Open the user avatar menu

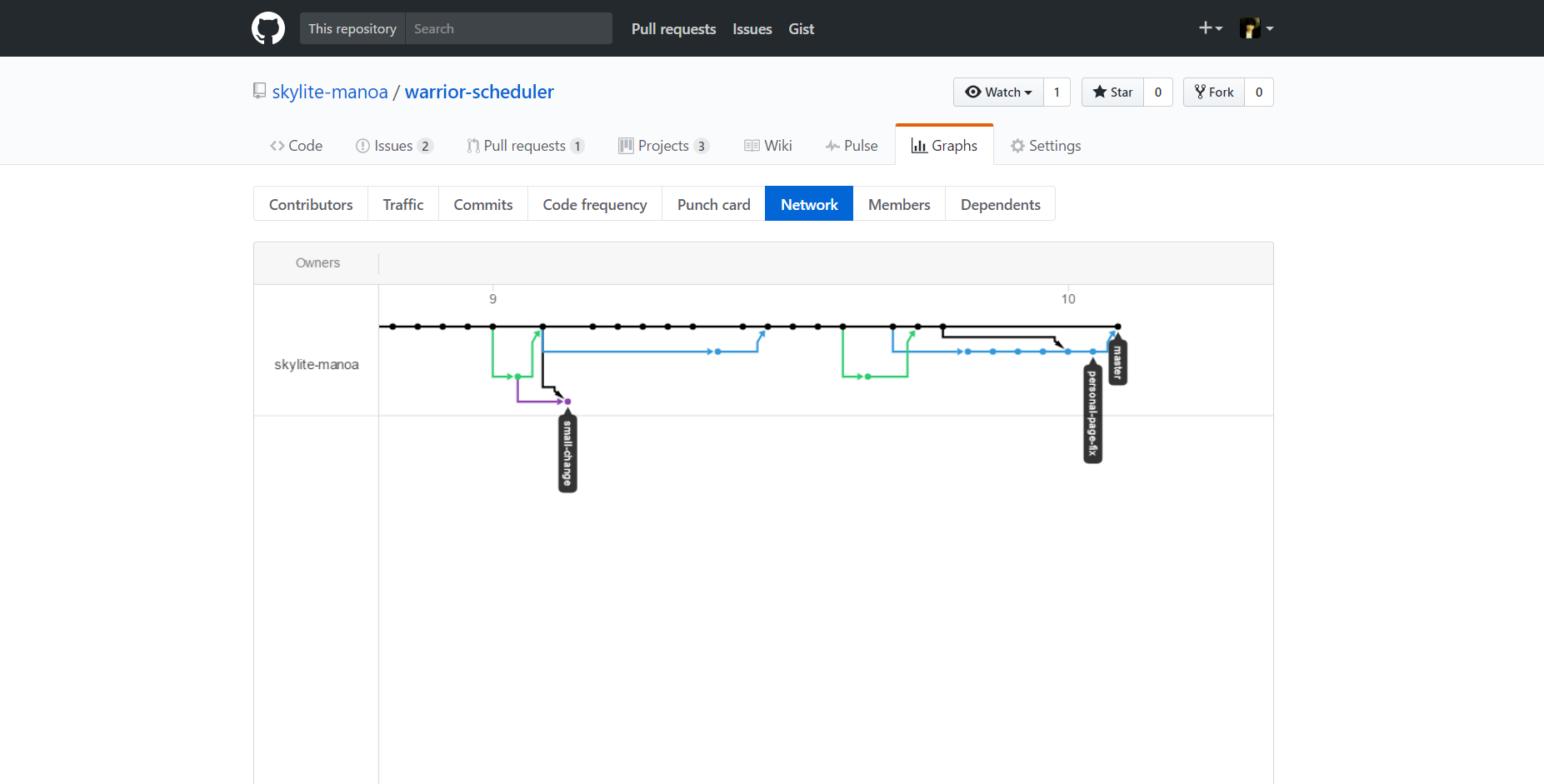[1257, 28]
